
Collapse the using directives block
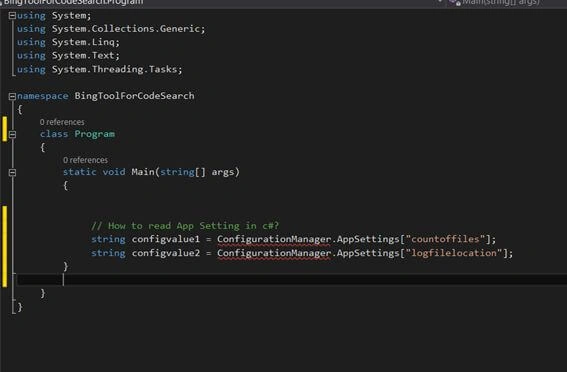[x=12, y=16]
